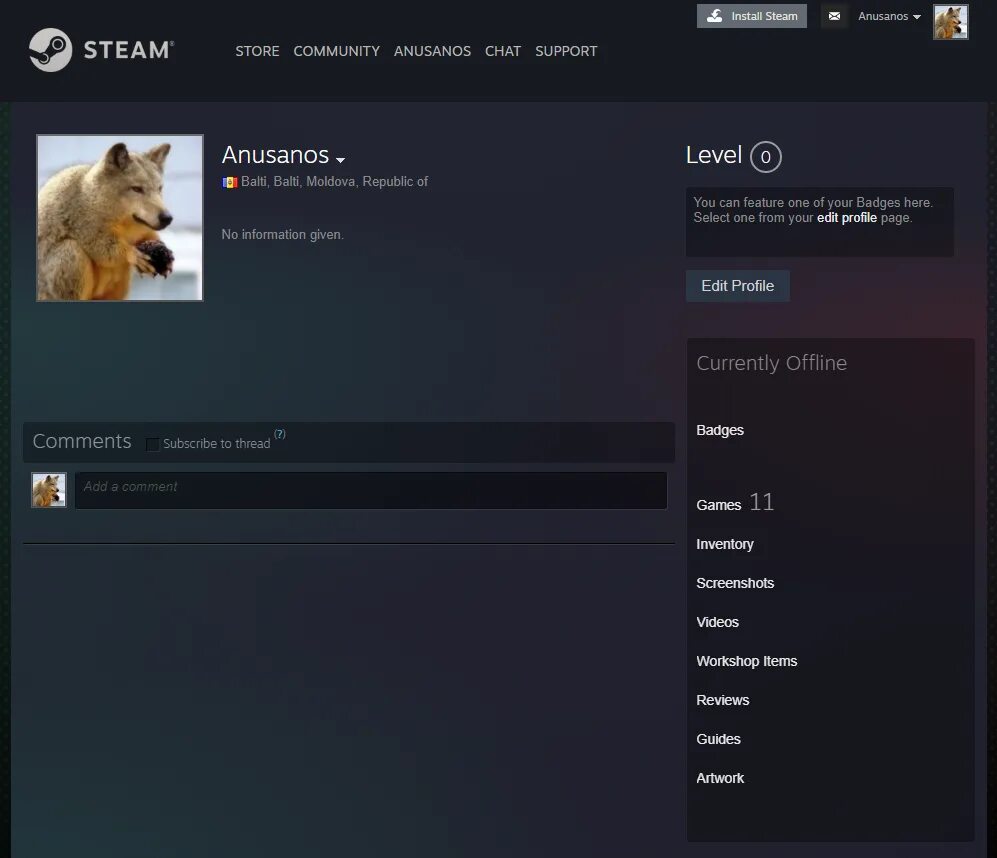Open the Badges link
The height and width of the screenshot is (858, 997).
click(720, 430)
